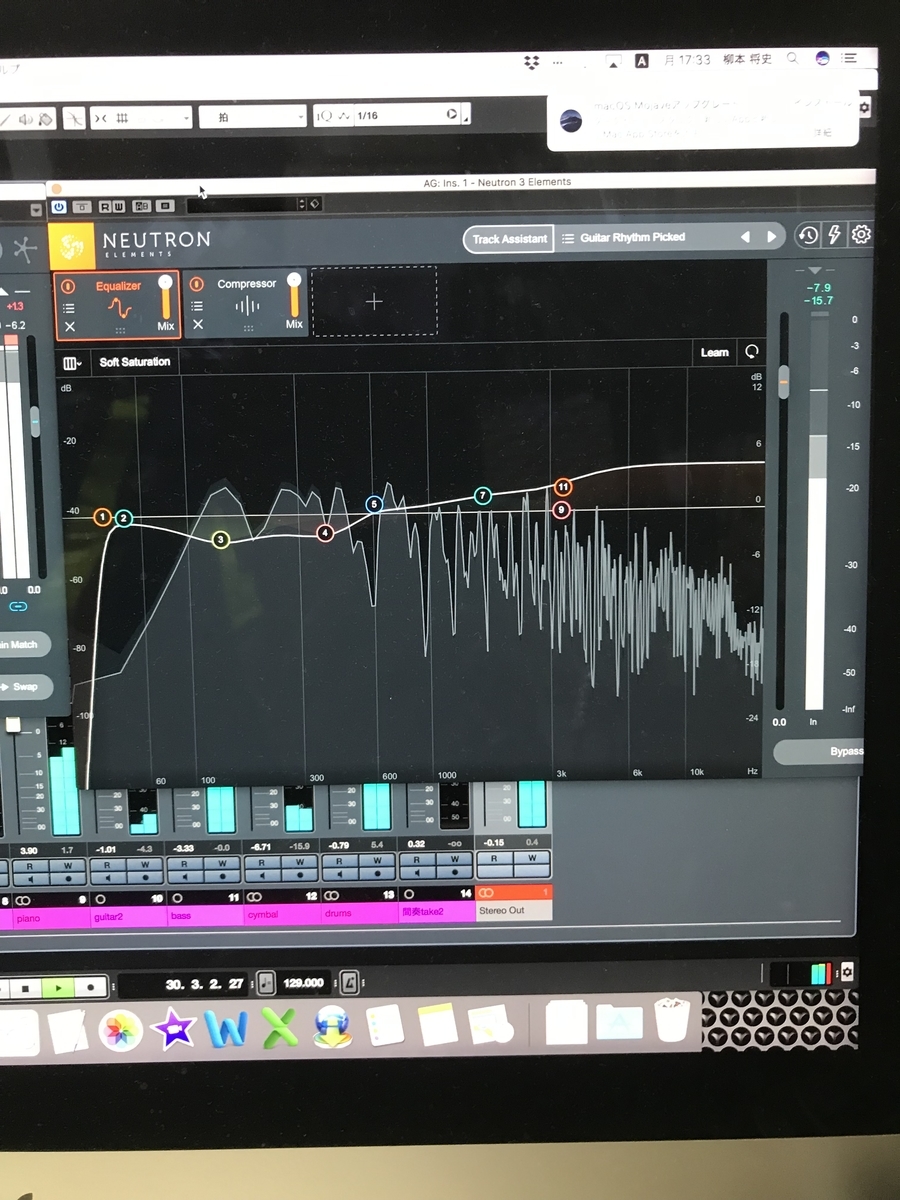Open the Guitar Rhythm Picked preset browser
900x1200 pixels.
(635, 238)
